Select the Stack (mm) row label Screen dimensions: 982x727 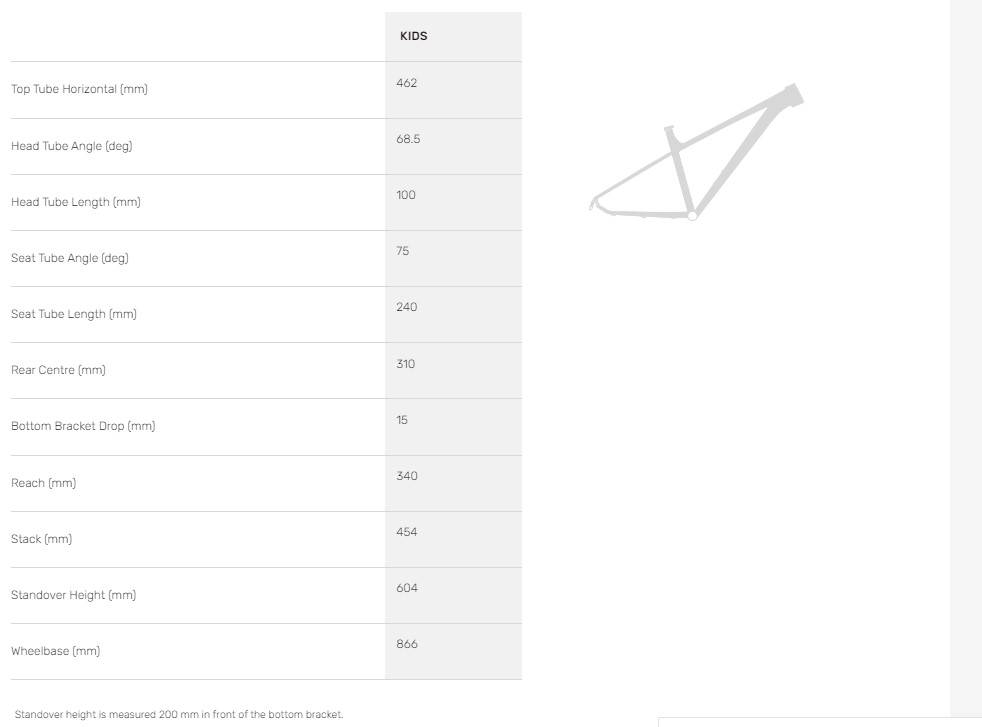tap(41, 539)
